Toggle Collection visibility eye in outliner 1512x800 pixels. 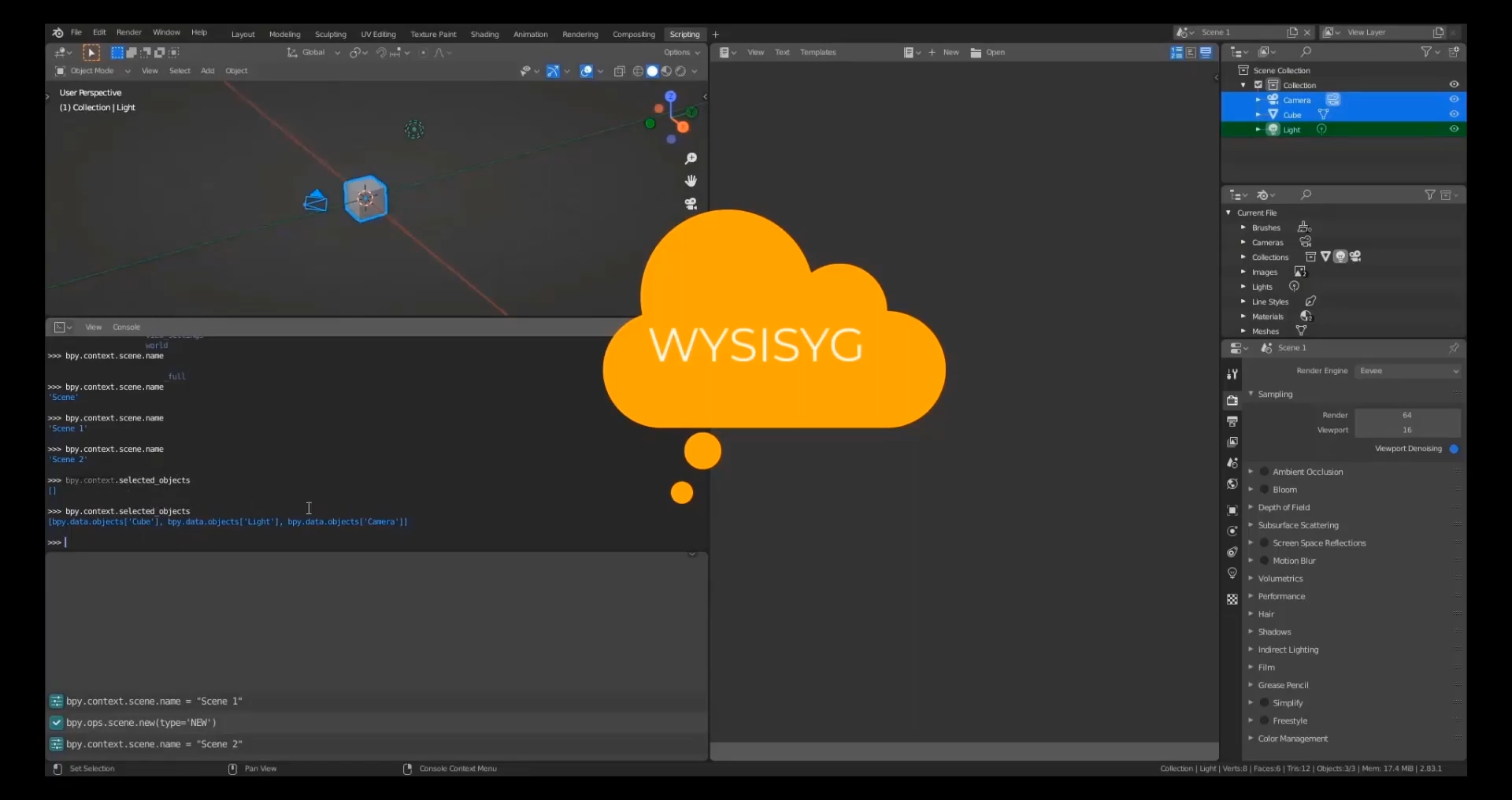(1454, 85)
